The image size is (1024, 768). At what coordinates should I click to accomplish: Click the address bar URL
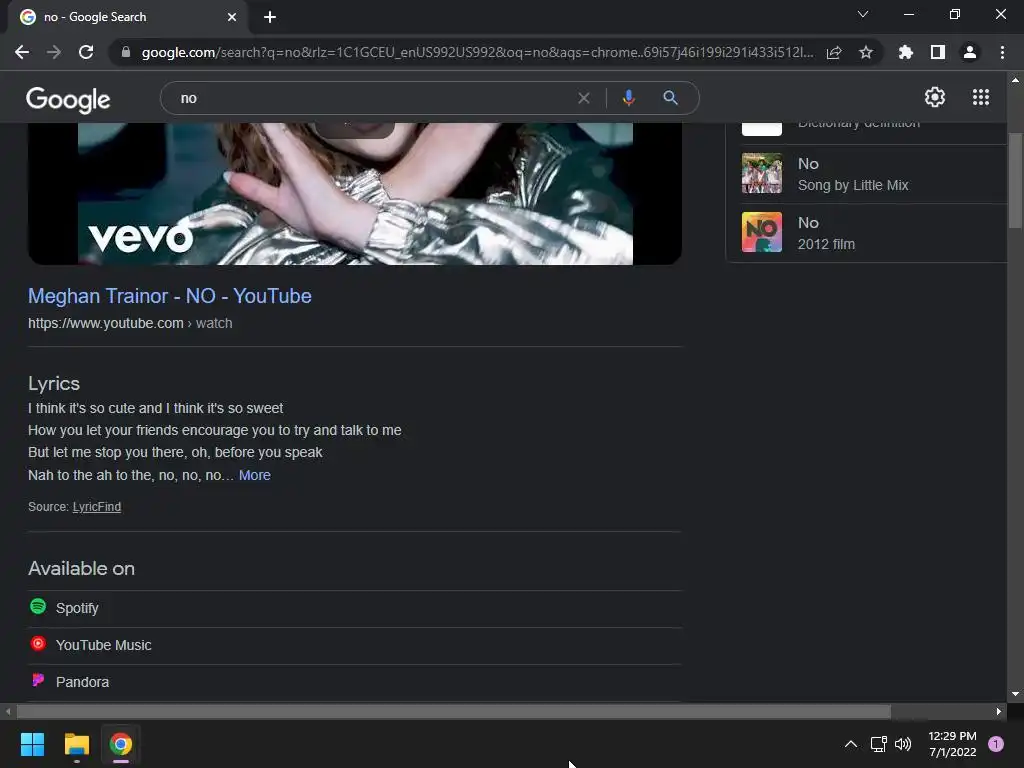coord(477,52)
